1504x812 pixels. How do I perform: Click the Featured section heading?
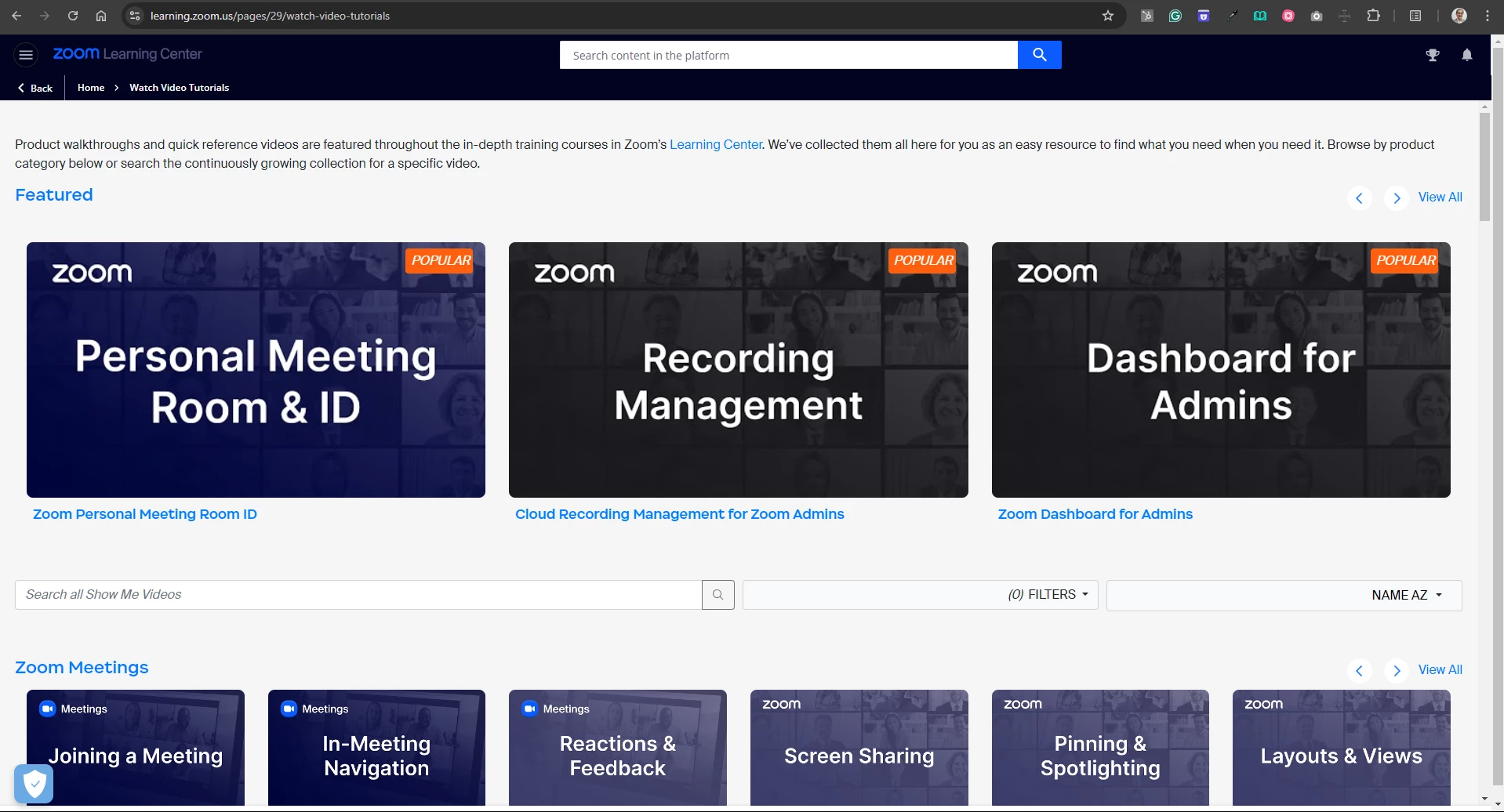[54, 194]
